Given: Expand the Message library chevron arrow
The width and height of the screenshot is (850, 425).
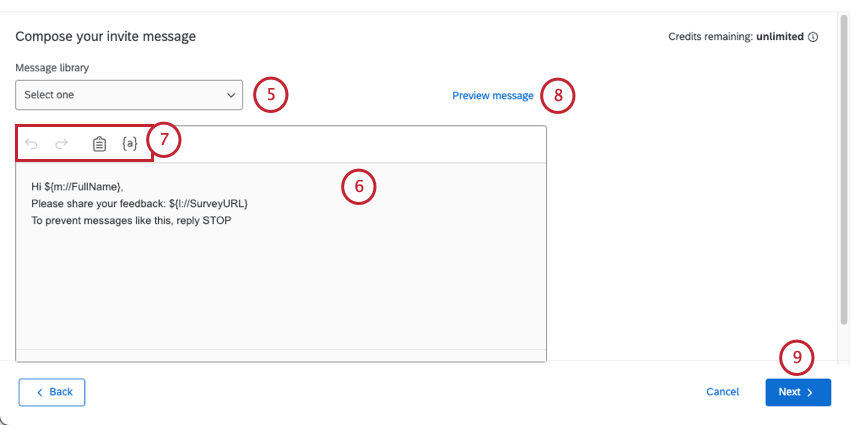Looking at the screenshot, I should tap(229, 95).
